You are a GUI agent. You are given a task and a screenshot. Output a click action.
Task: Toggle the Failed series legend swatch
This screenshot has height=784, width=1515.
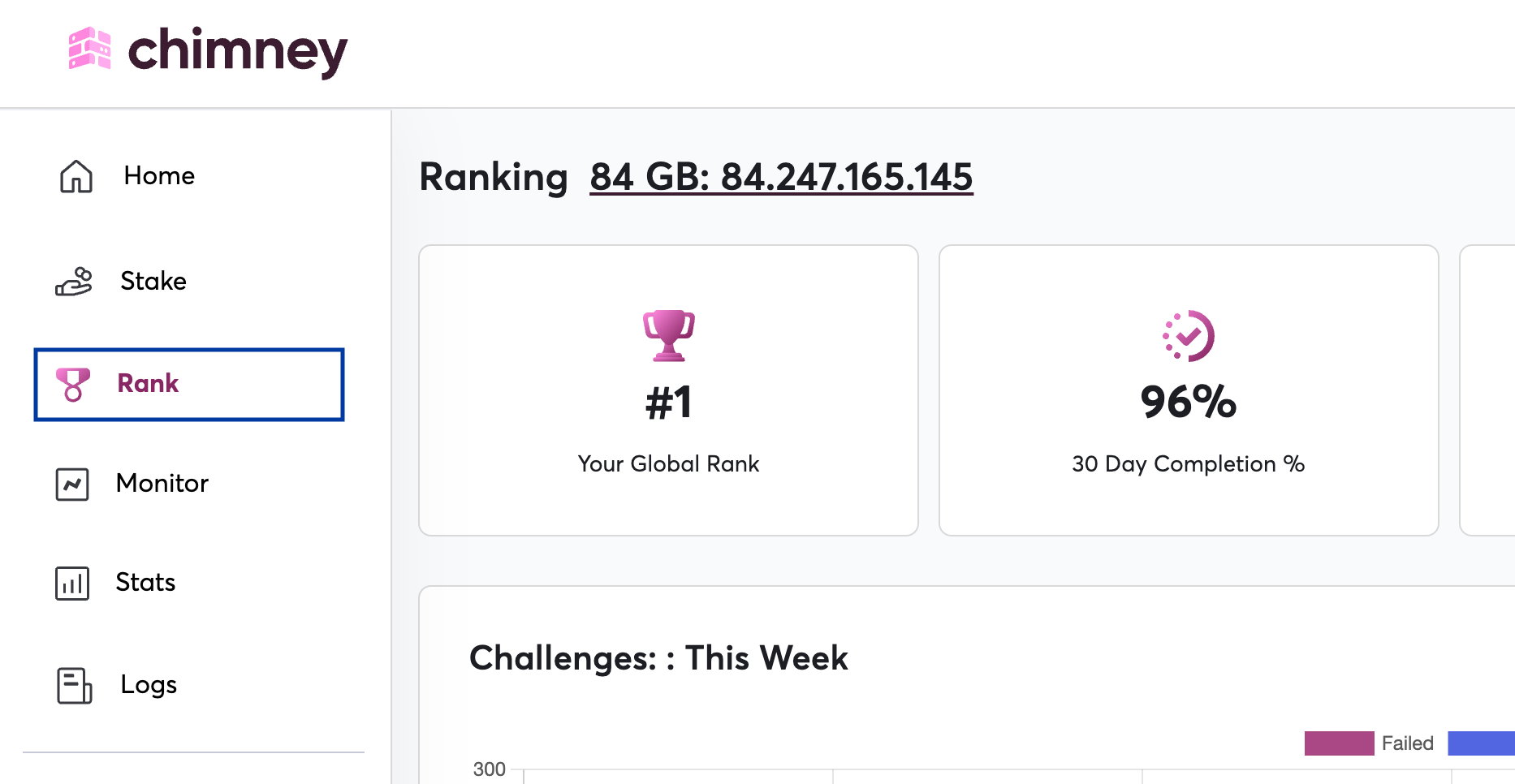point(1339,743)
